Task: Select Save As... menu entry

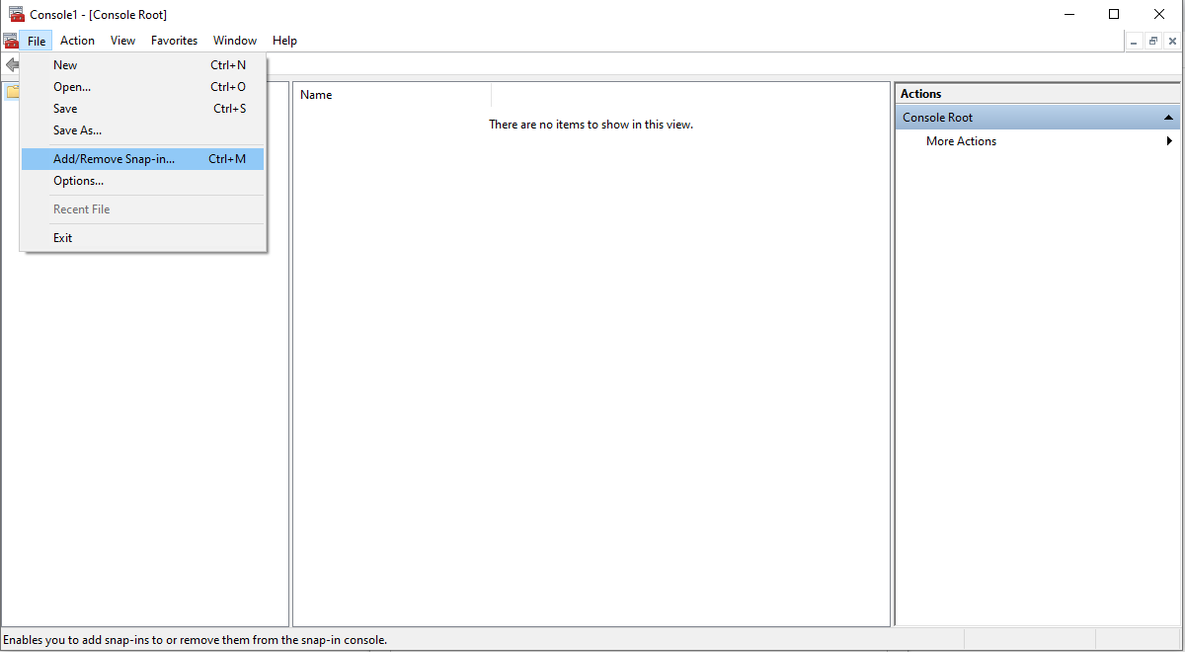Action: [77, 131]
